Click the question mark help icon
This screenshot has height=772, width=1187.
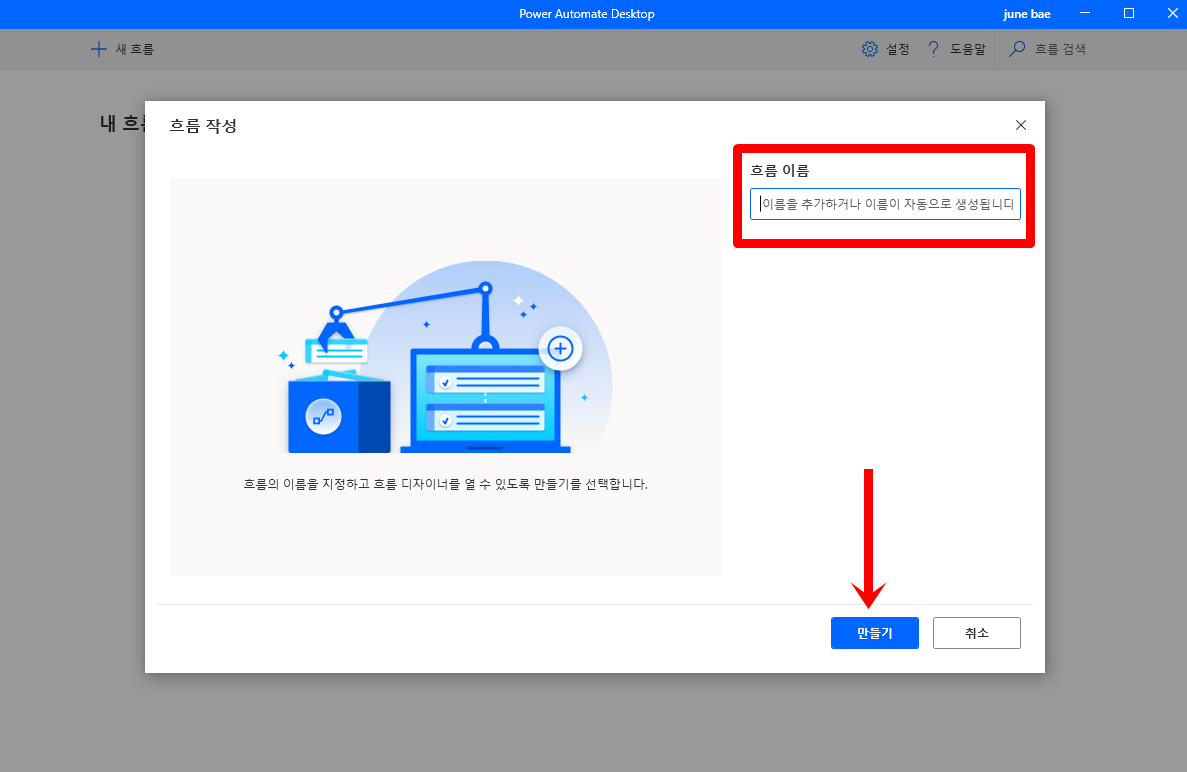pos(933,48)
